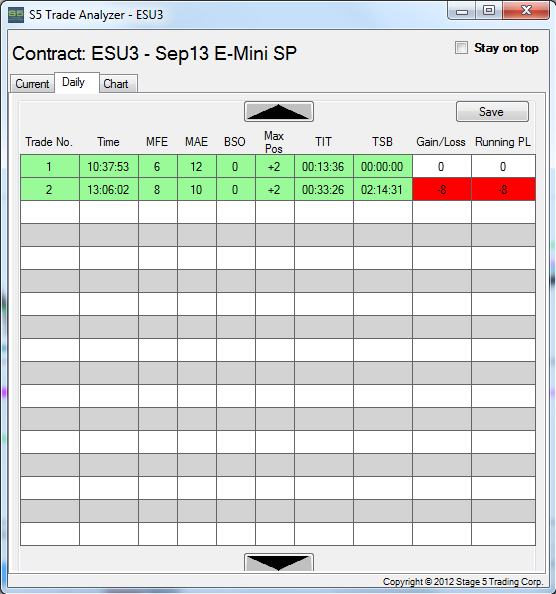The width and height of the screenshot is (556, 594).
Task: Click the up arrow button above table
Action: [279, 111]
